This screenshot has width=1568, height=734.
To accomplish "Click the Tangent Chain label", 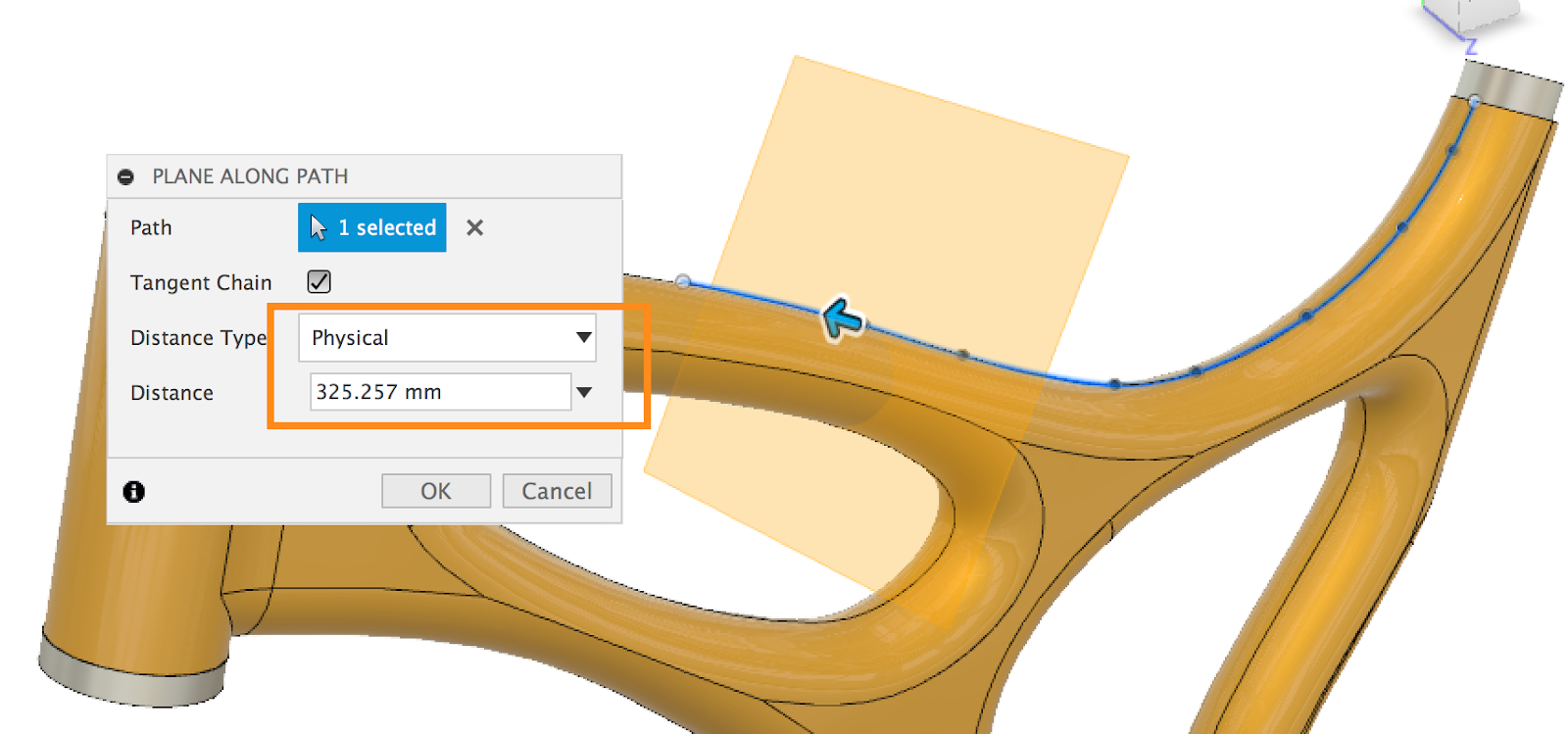I will [201, 282].
